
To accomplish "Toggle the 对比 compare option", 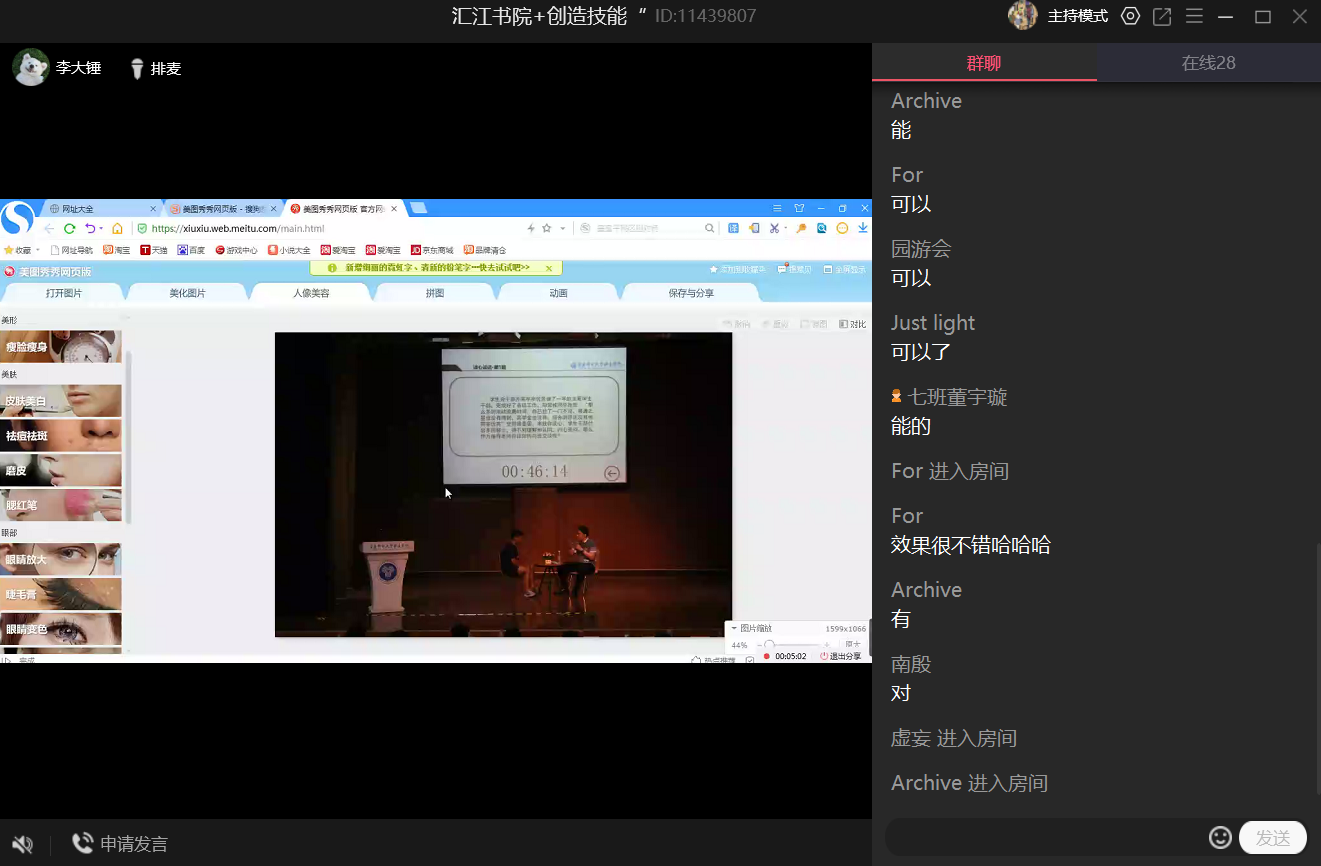I will click(852, 324).
